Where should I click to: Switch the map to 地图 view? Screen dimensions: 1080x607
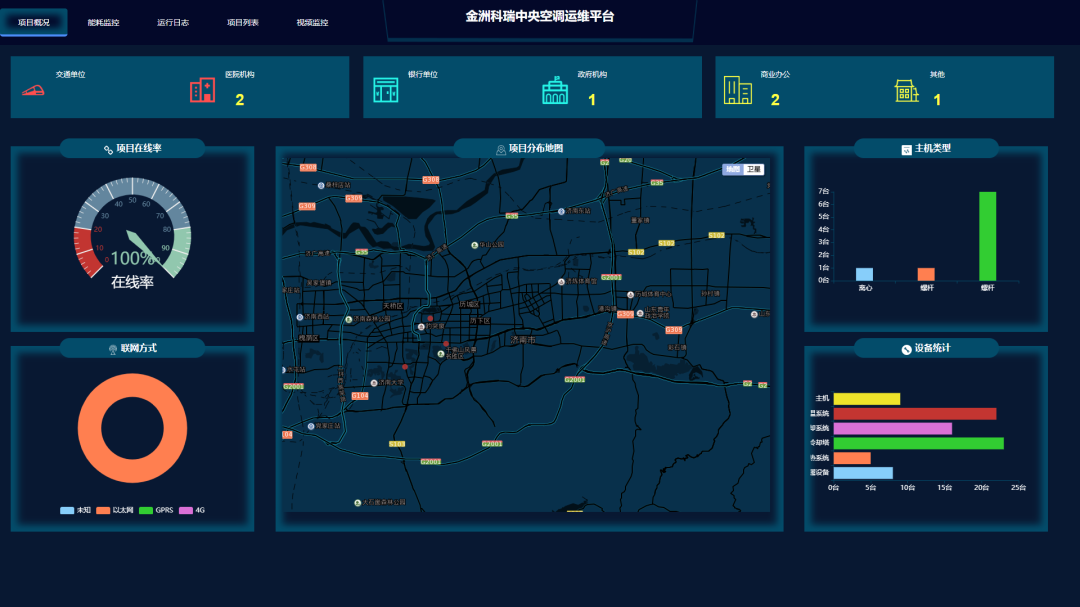click(732, 170)
